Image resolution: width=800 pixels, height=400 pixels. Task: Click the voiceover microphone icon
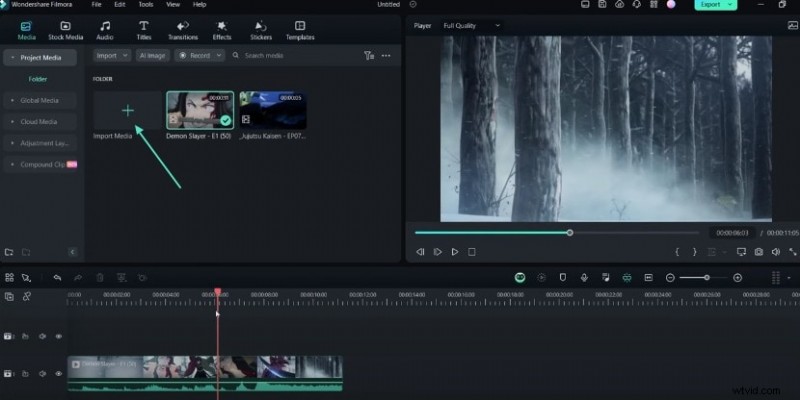click(583, 277)
